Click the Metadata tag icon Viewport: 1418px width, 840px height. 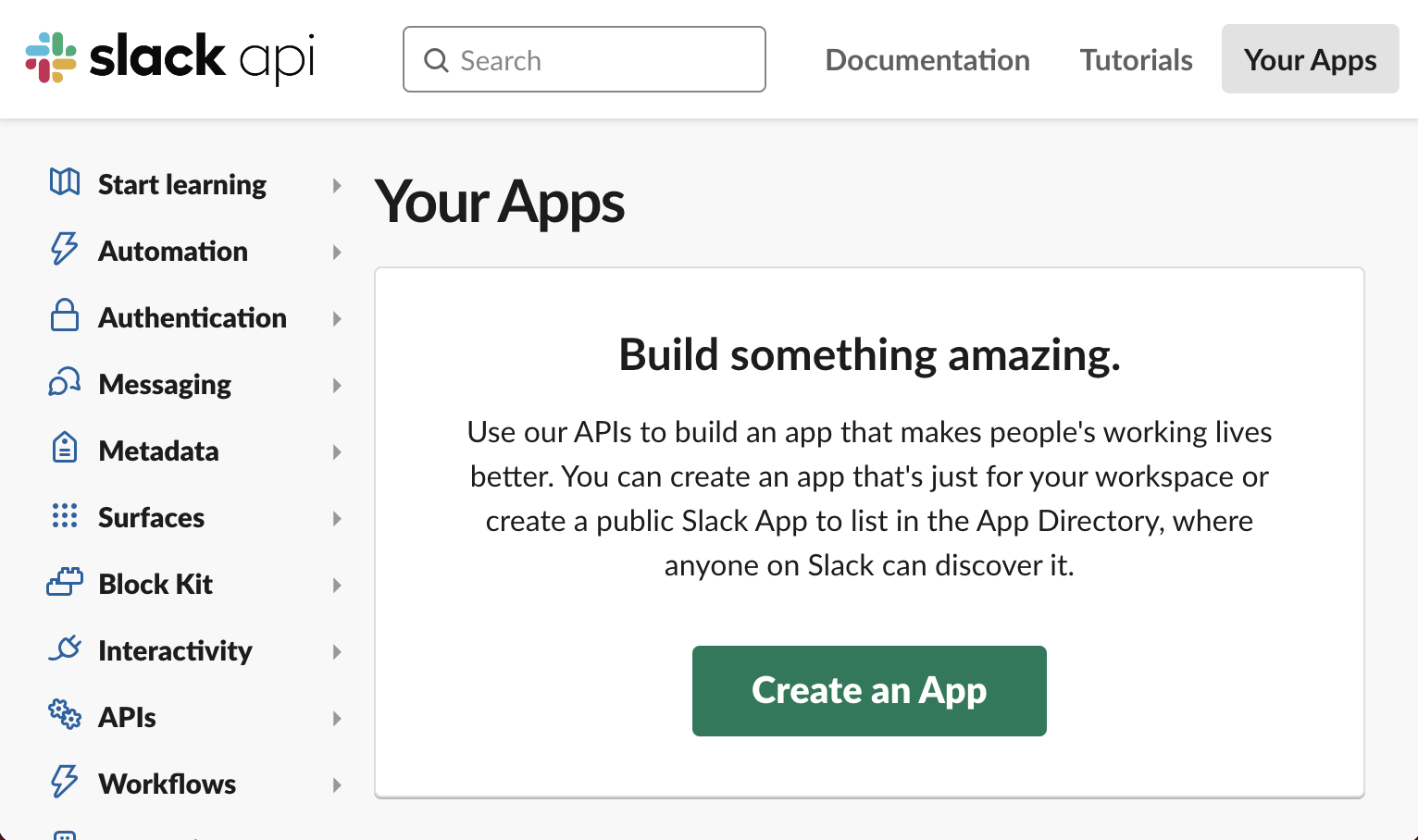tap(65, 448)
